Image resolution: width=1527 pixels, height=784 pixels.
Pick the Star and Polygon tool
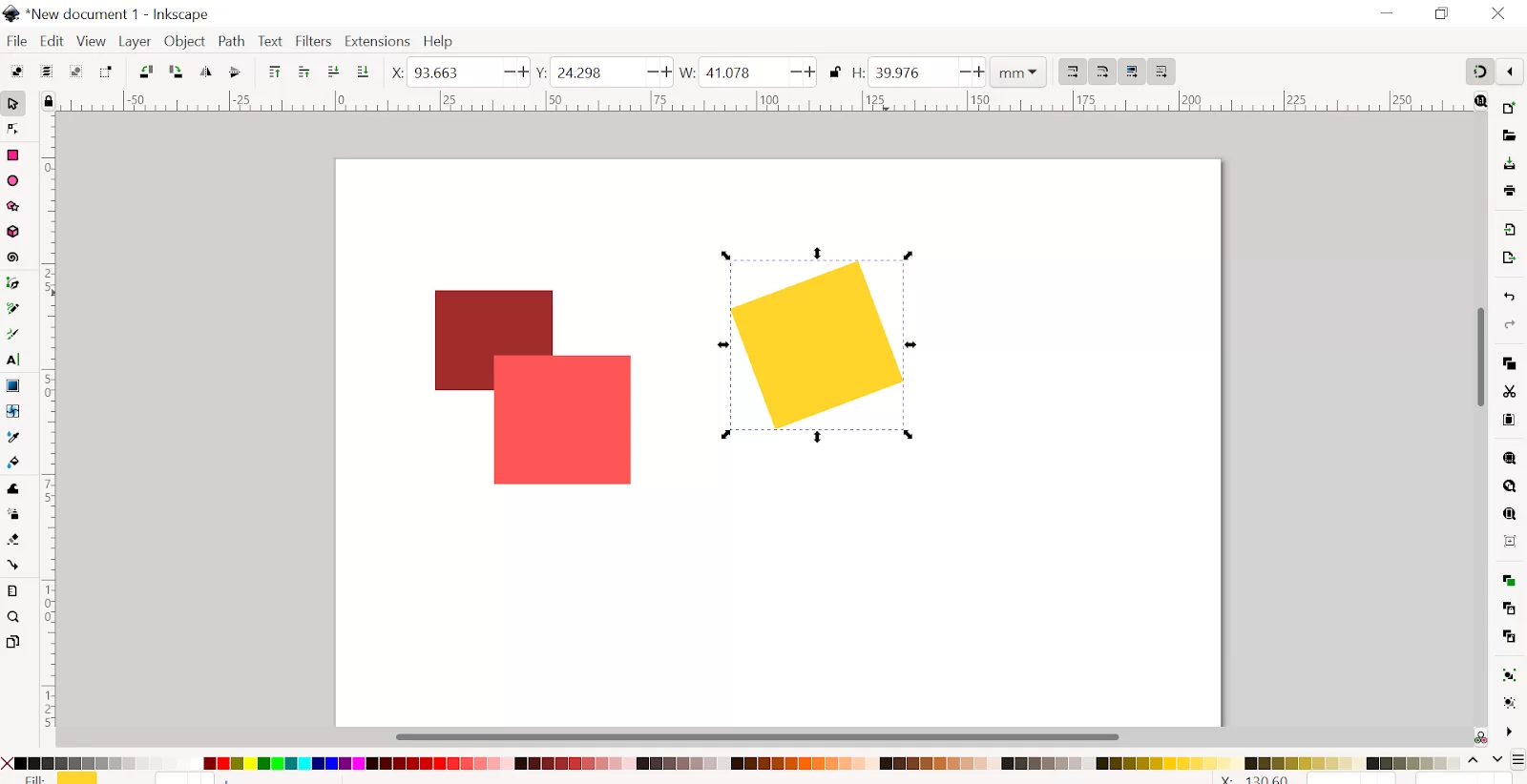[13, 207]
